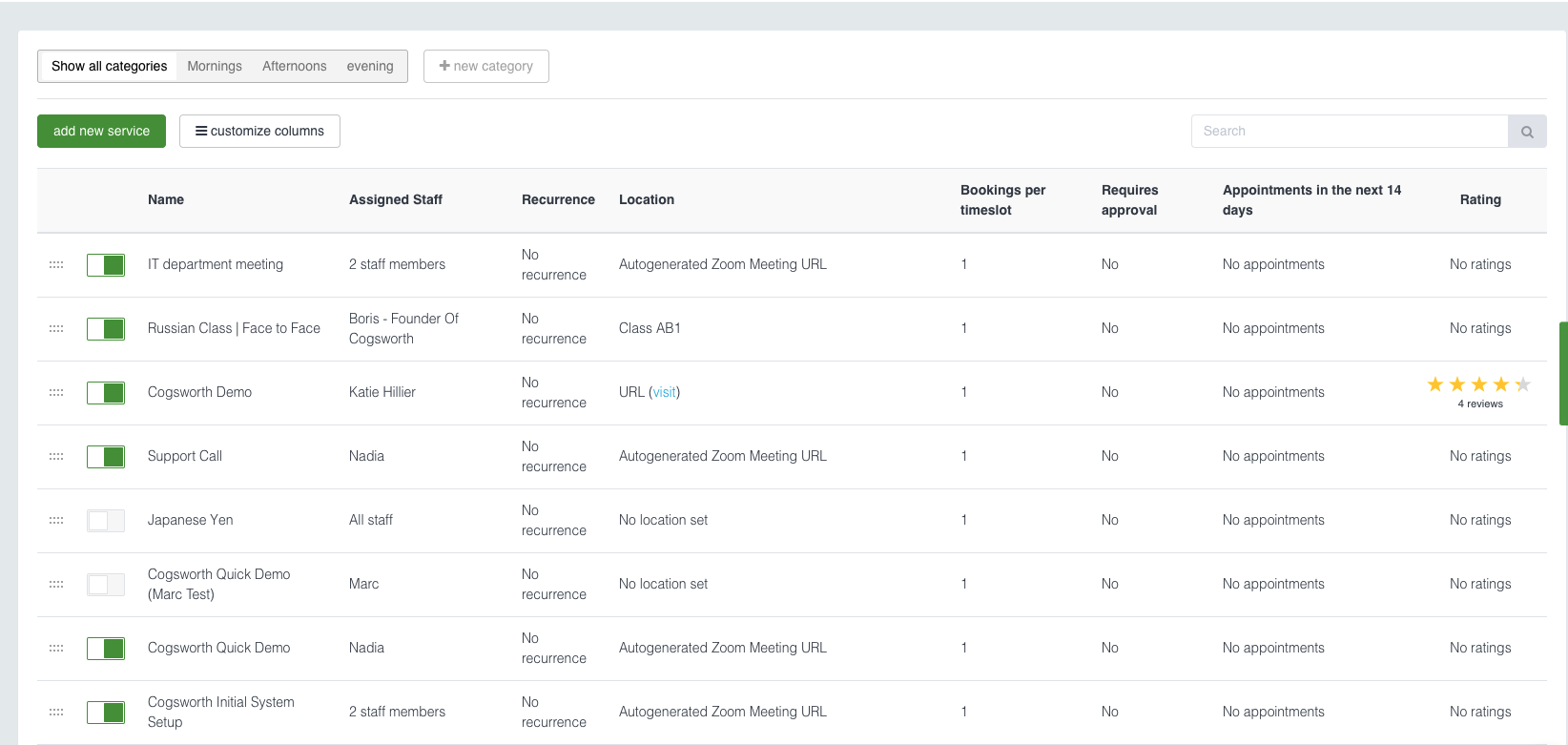Viewport: 1568px width, 745px height.
Task: Turn off the Support Call toggle
Action: click(x=106, y=456)
